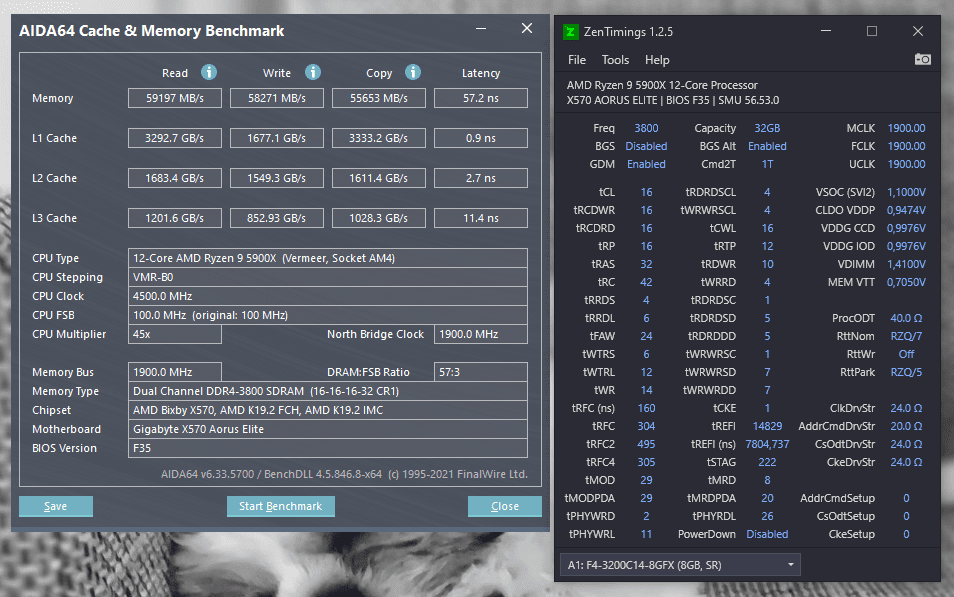Open the File menu in ZenTimings

click(x=576, y=60)
